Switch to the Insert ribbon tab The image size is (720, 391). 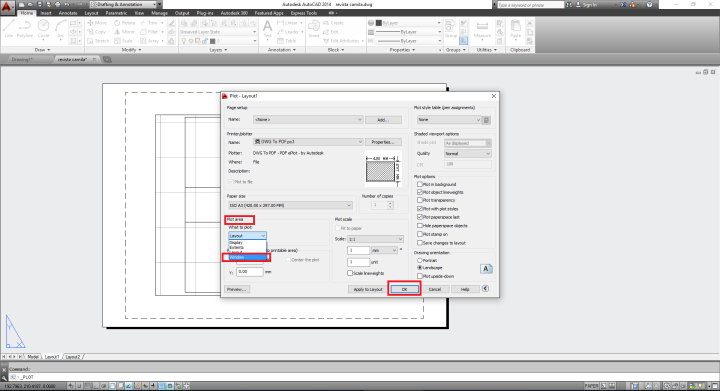pyautogui.click(x=46, y=13)
